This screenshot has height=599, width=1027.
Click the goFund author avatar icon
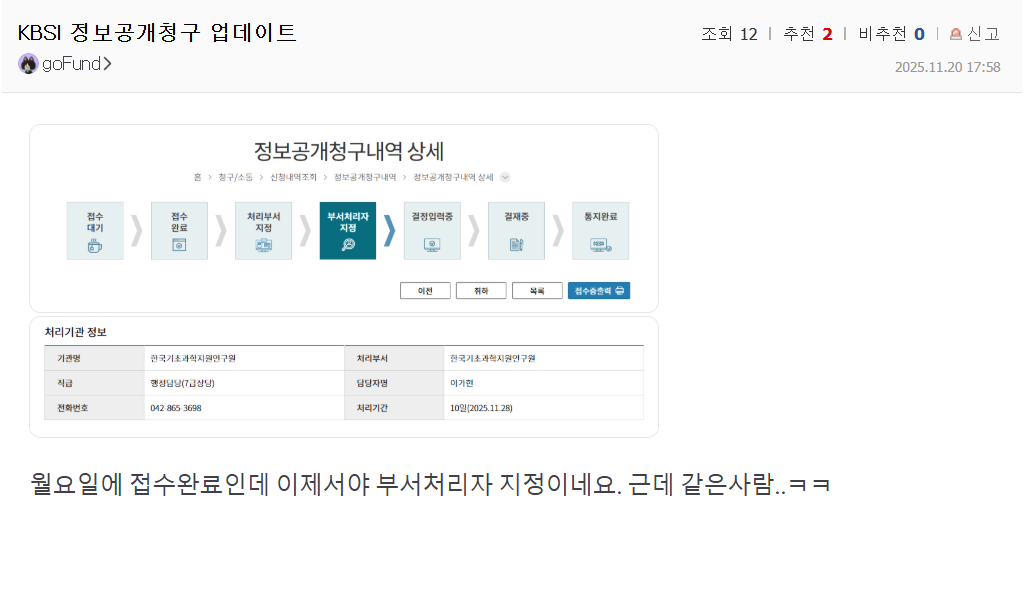28,64
